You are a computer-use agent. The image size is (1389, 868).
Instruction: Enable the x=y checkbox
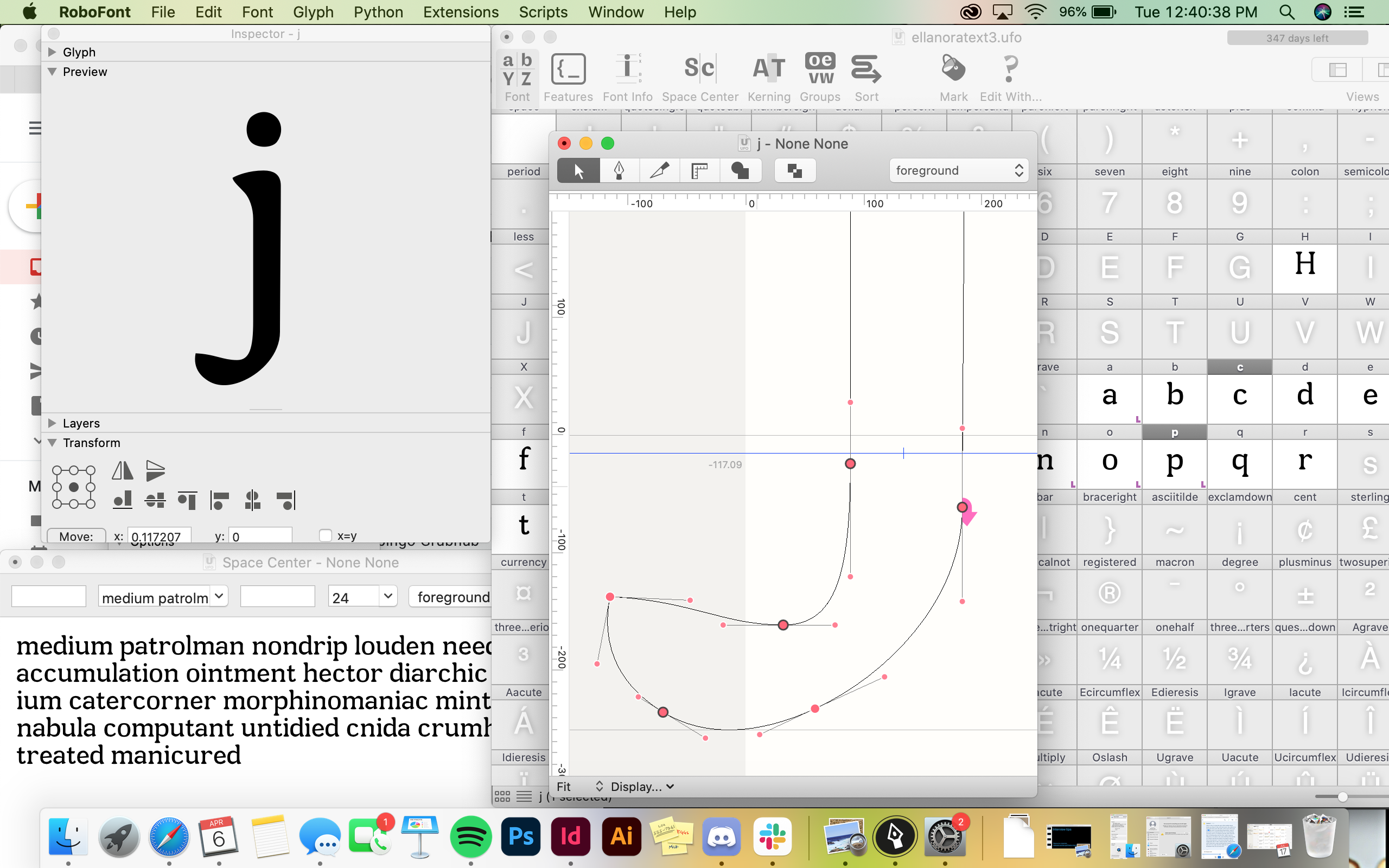coord(326,535)
